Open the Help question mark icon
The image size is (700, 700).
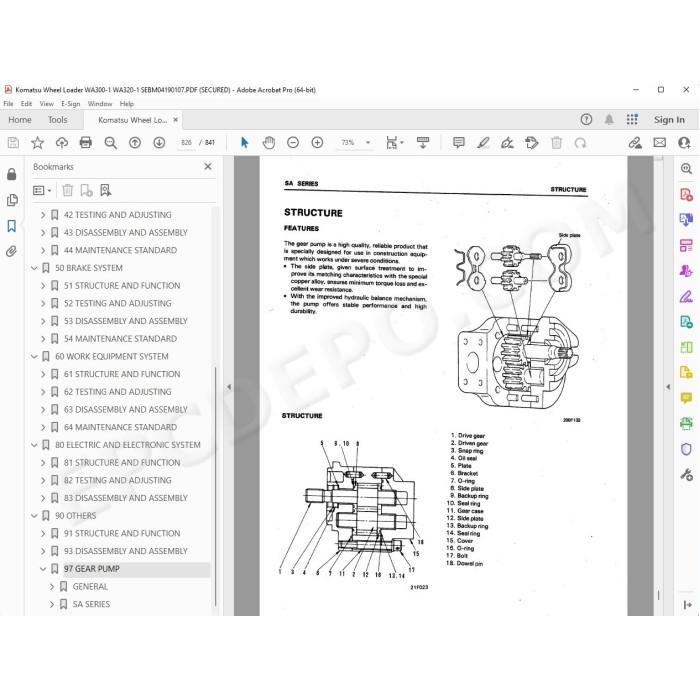coord(586,119)
